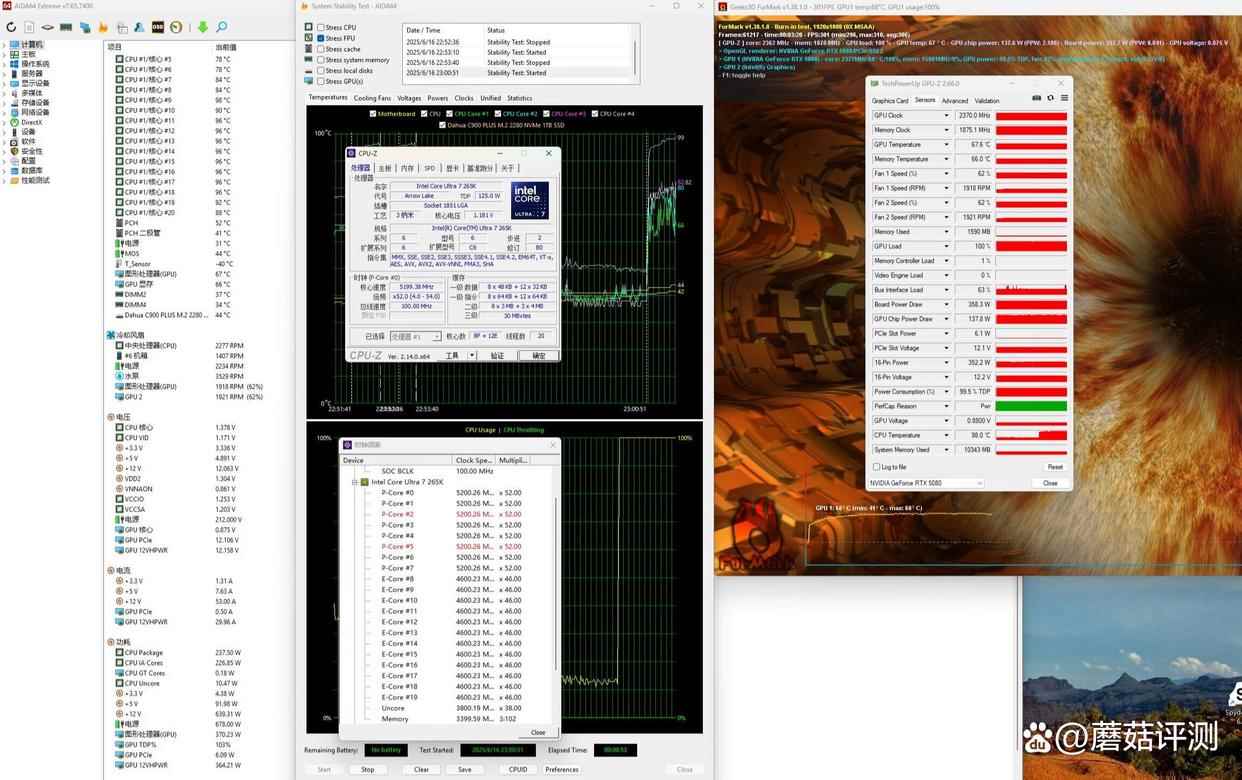Click the Clear button in Stability Test
Image resolution: width=1242 pixels, height=780 pixels.
click(x=422, y=770)
